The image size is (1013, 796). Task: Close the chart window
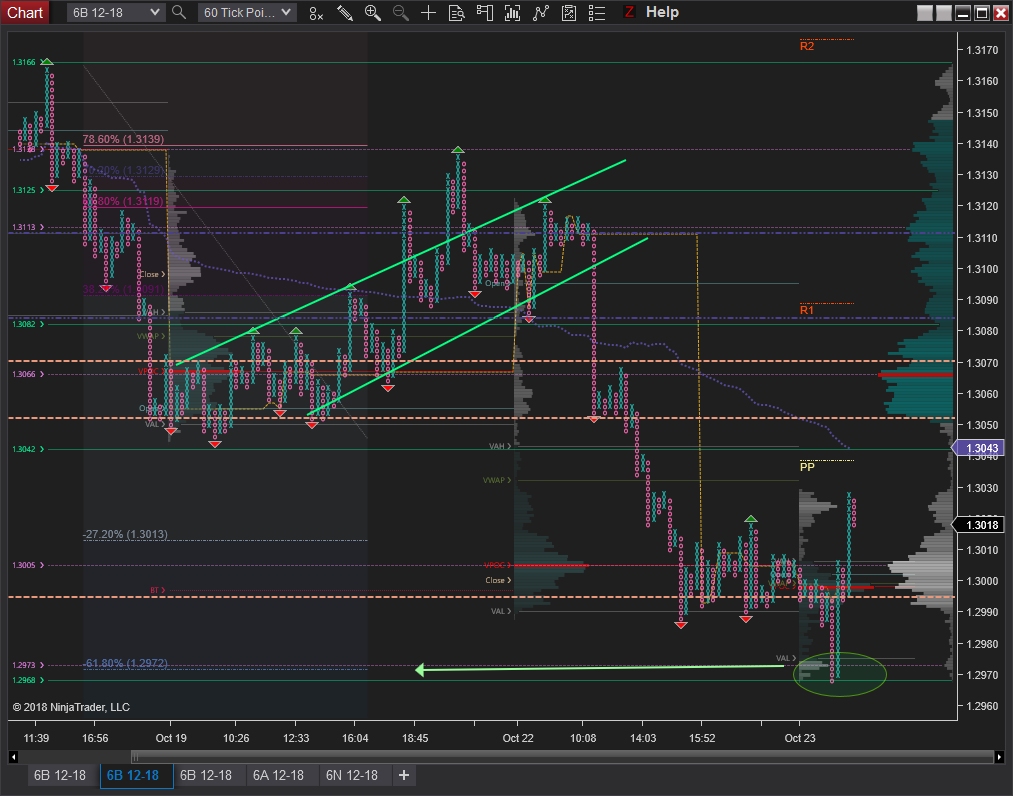pyautogui.click(x=1000, y=13)
